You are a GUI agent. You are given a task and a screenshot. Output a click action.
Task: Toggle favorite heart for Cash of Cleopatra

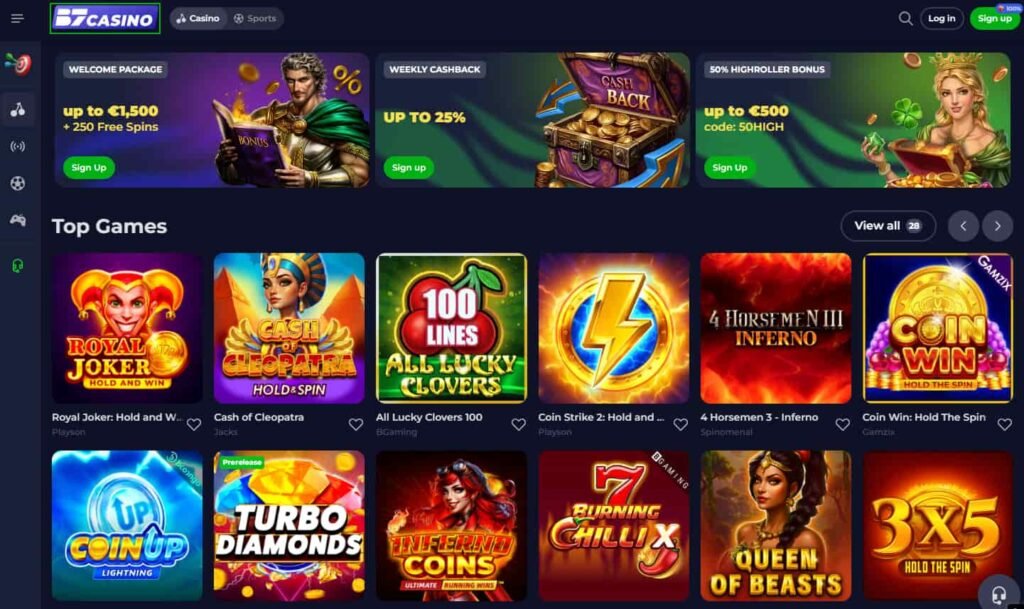[x=356, y=424]
